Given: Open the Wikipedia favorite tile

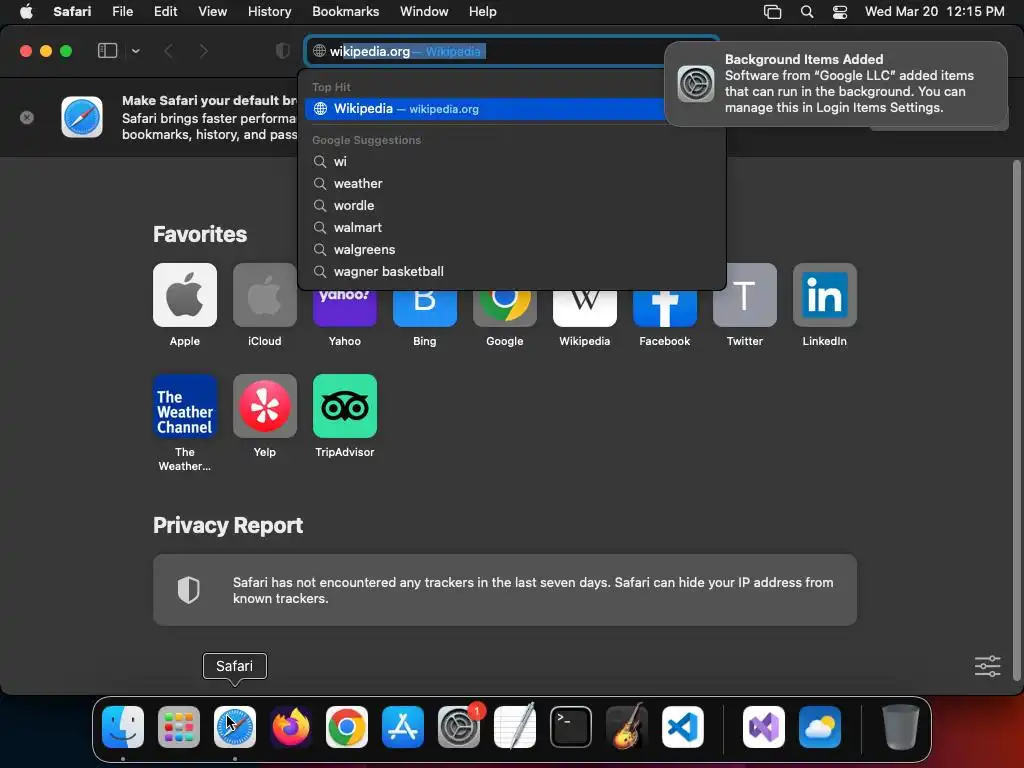Looking at the screenshot, I should point(584,308).
